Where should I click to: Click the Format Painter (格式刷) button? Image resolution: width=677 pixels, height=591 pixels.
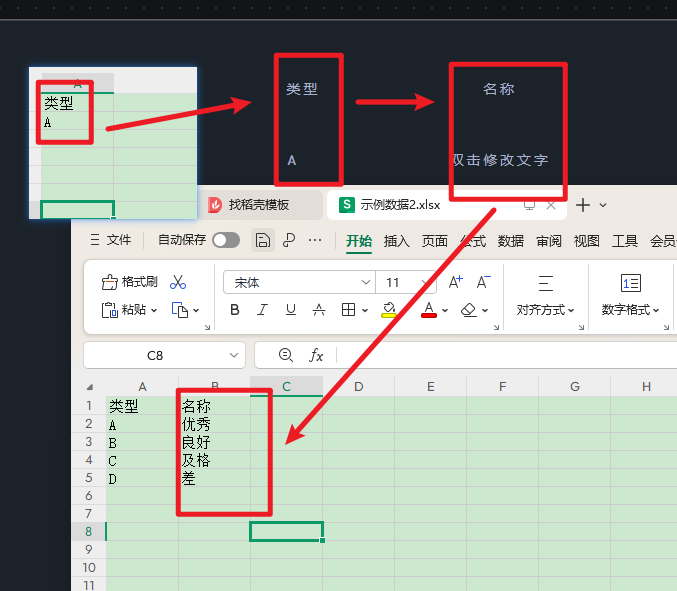pos(130,282)
